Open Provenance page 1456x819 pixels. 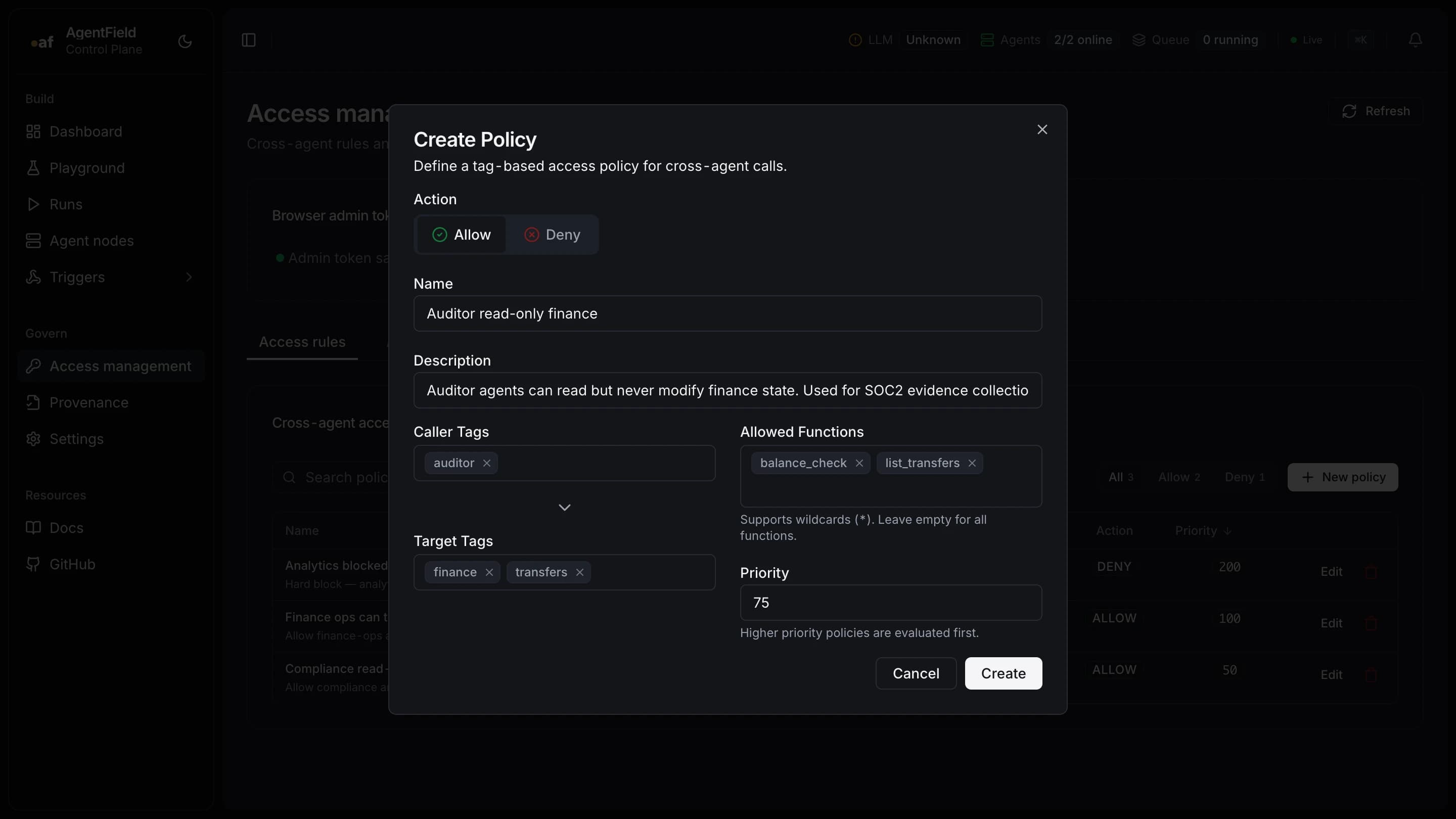[x=111, y=402]
